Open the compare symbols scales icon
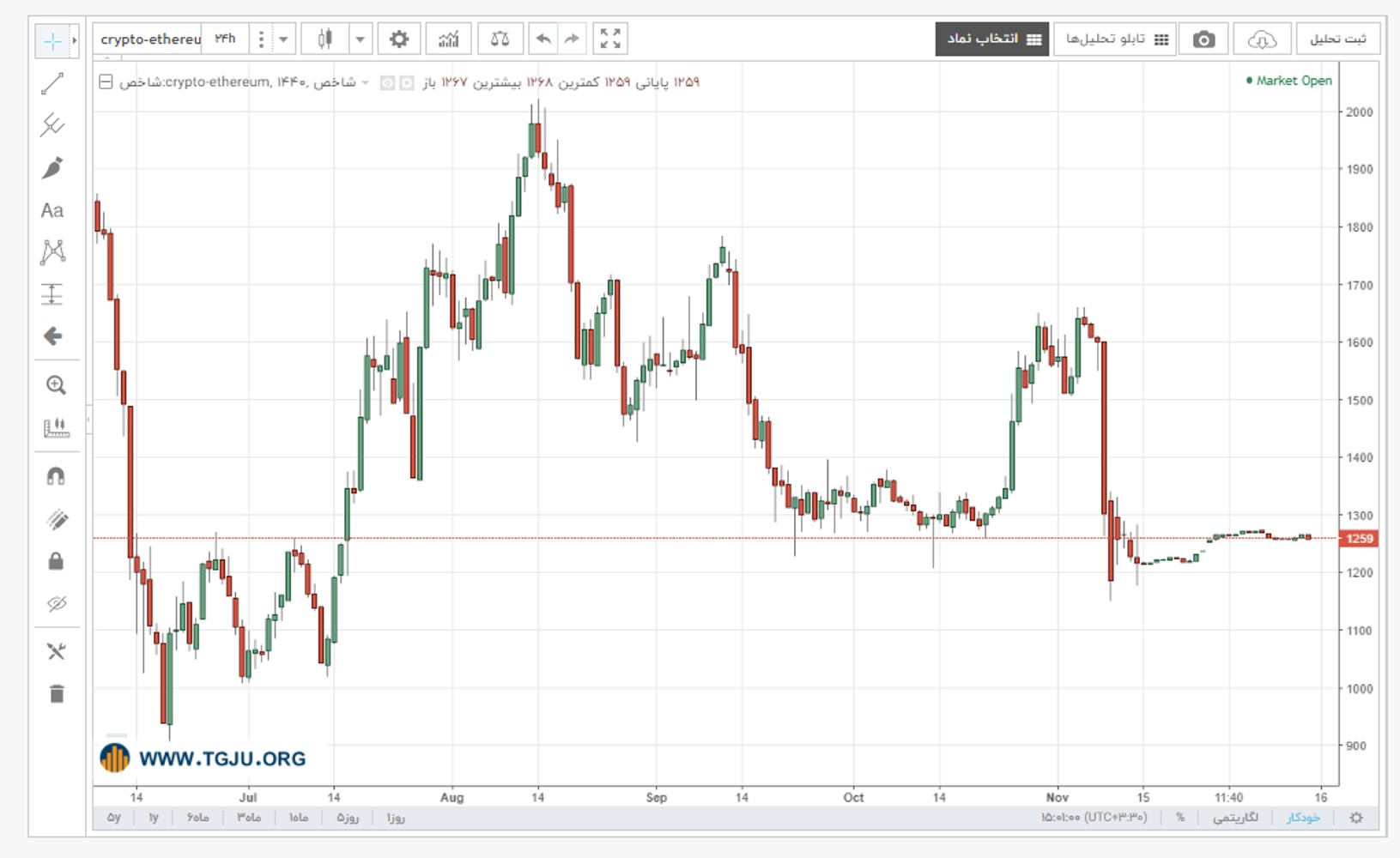Viewport: 1400px width, 858px height. tap(500, 39)
